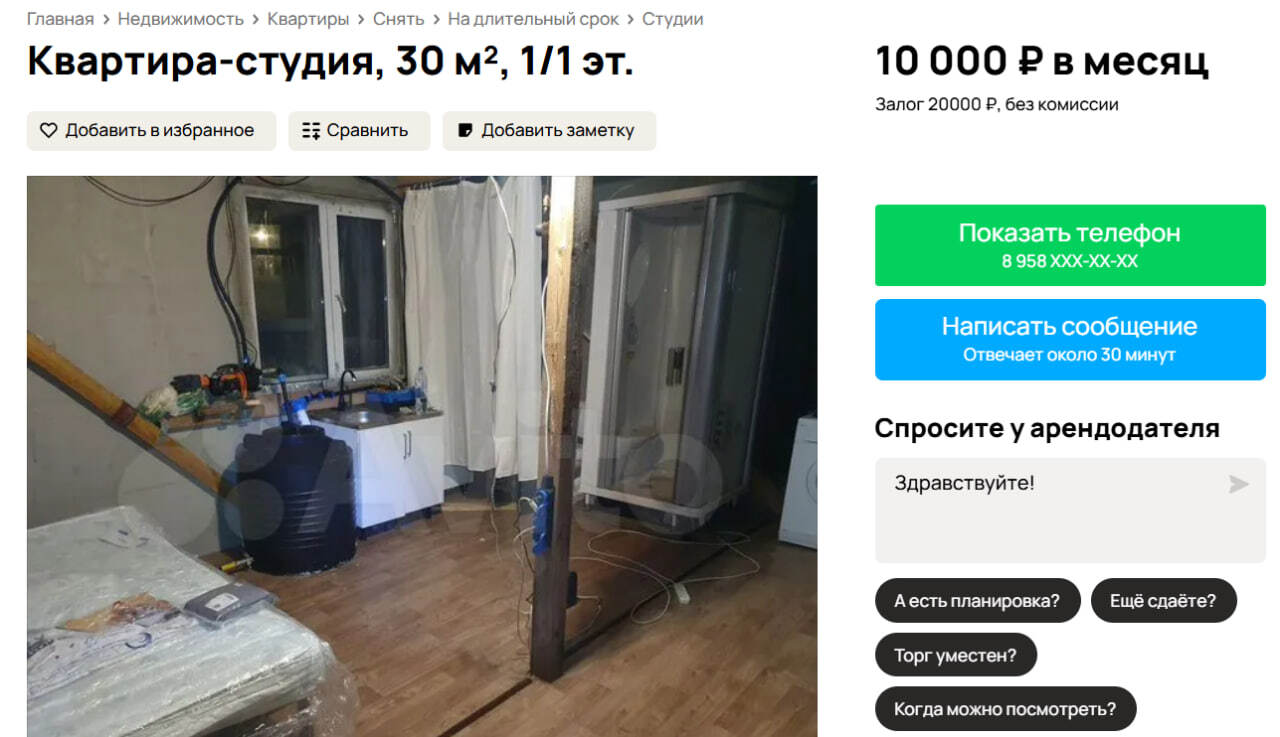Select the Снять breadcrumb link
Viewport: 1280px width, 737px height.
tap(398, 19)
